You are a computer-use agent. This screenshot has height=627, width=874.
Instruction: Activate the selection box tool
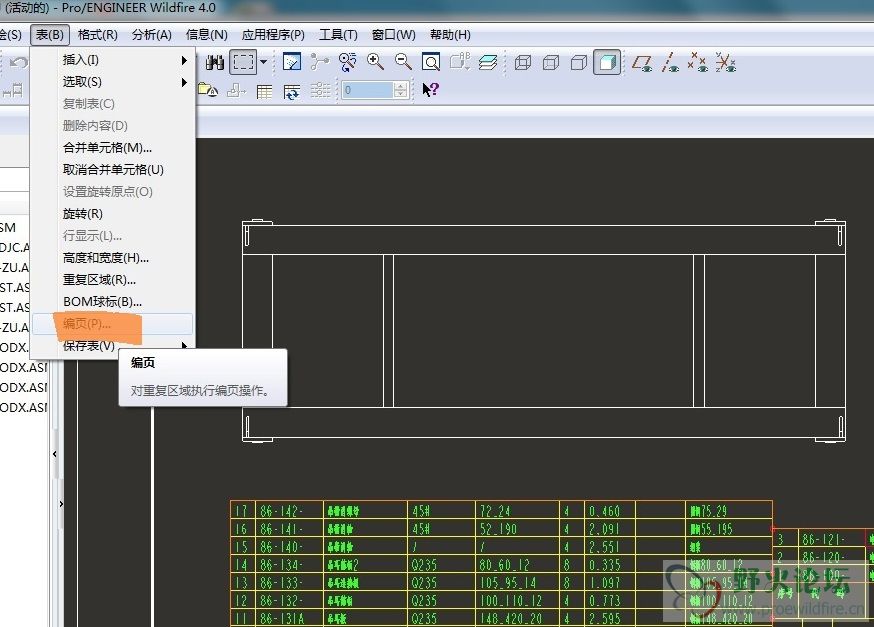pyautogui.click(x=244, y=62)
